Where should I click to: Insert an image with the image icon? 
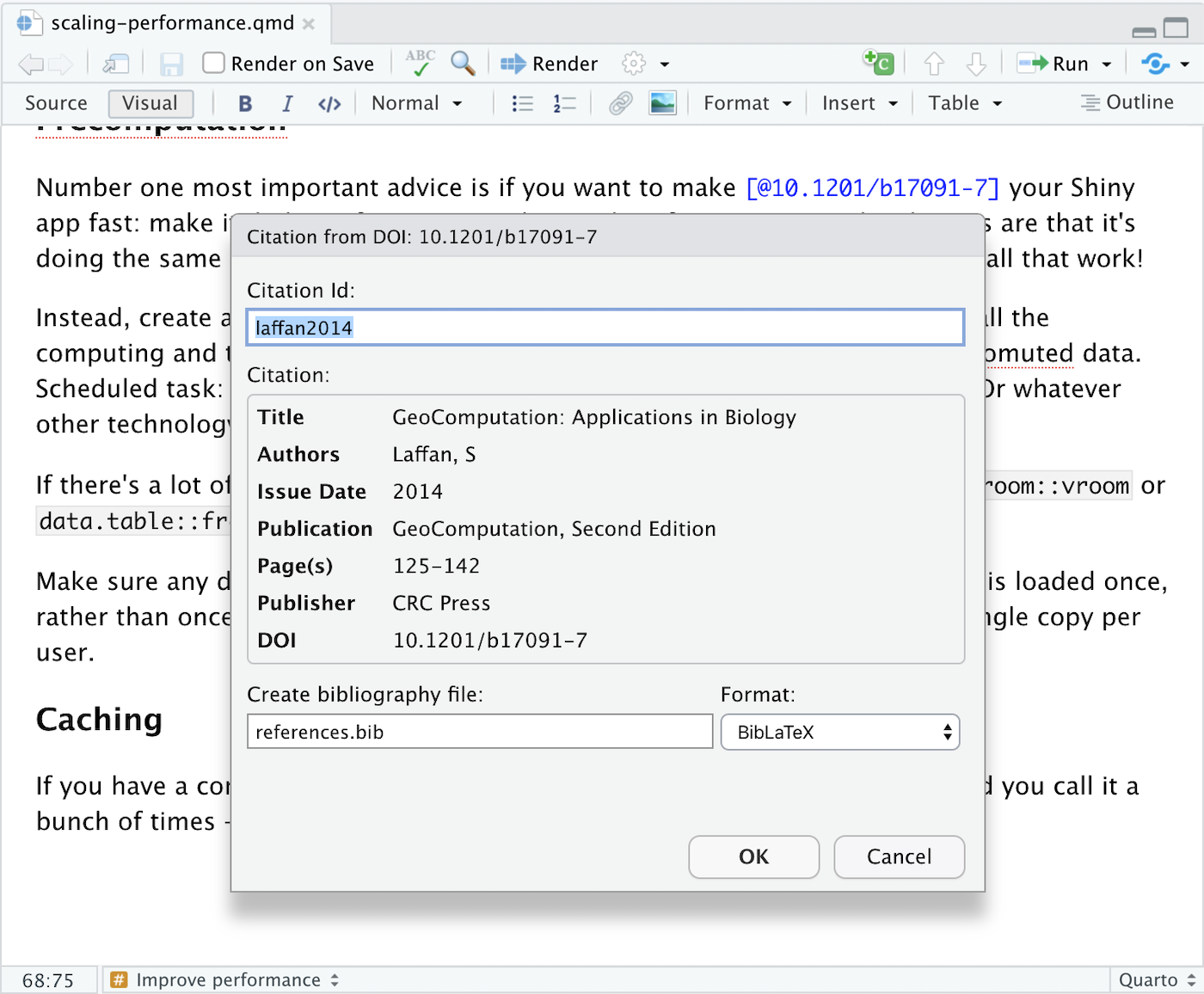coord(663,102)
